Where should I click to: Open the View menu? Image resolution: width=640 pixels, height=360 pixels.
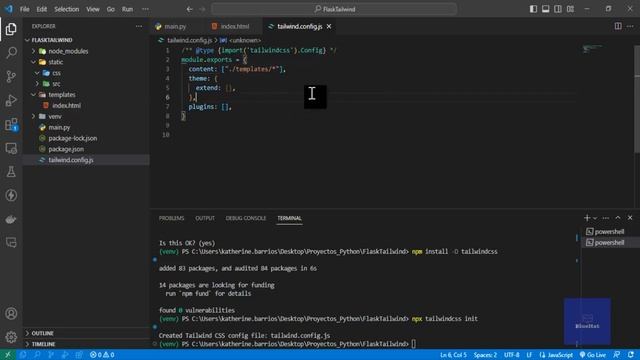93,9
